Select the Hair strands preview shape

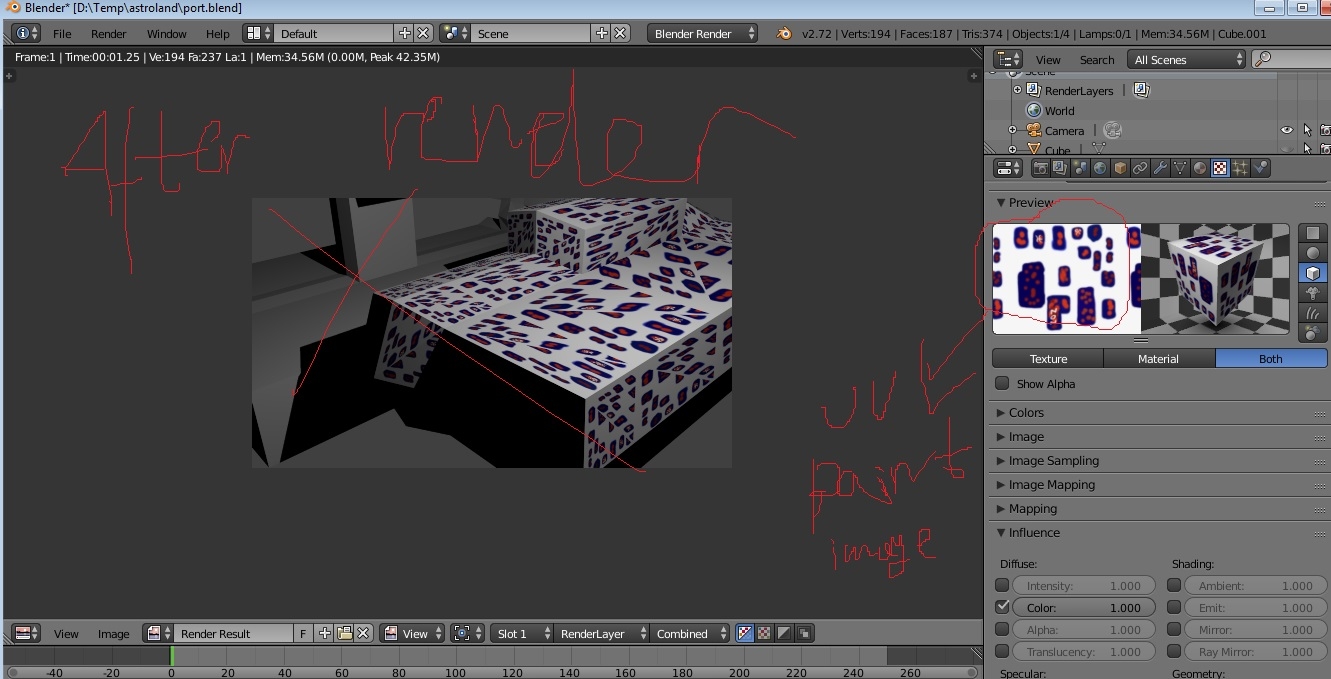point(1311,313)
